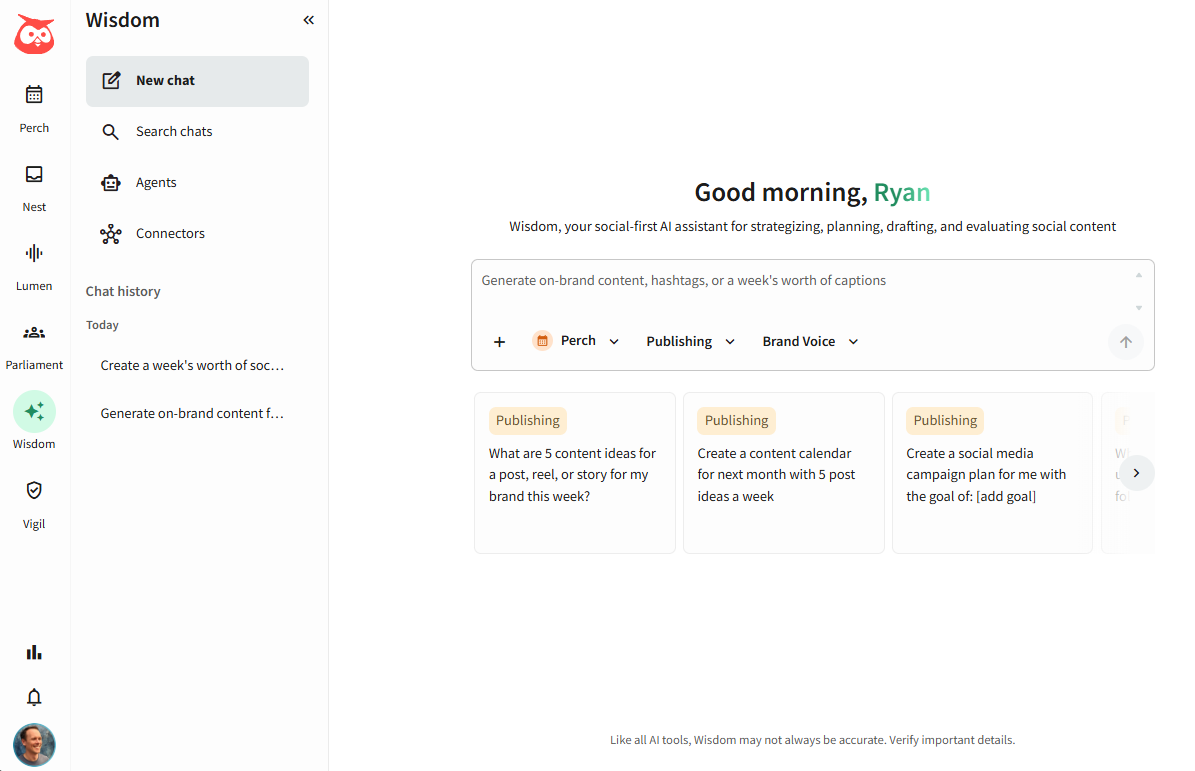Open the Connectors section

[x=197, y=234]
